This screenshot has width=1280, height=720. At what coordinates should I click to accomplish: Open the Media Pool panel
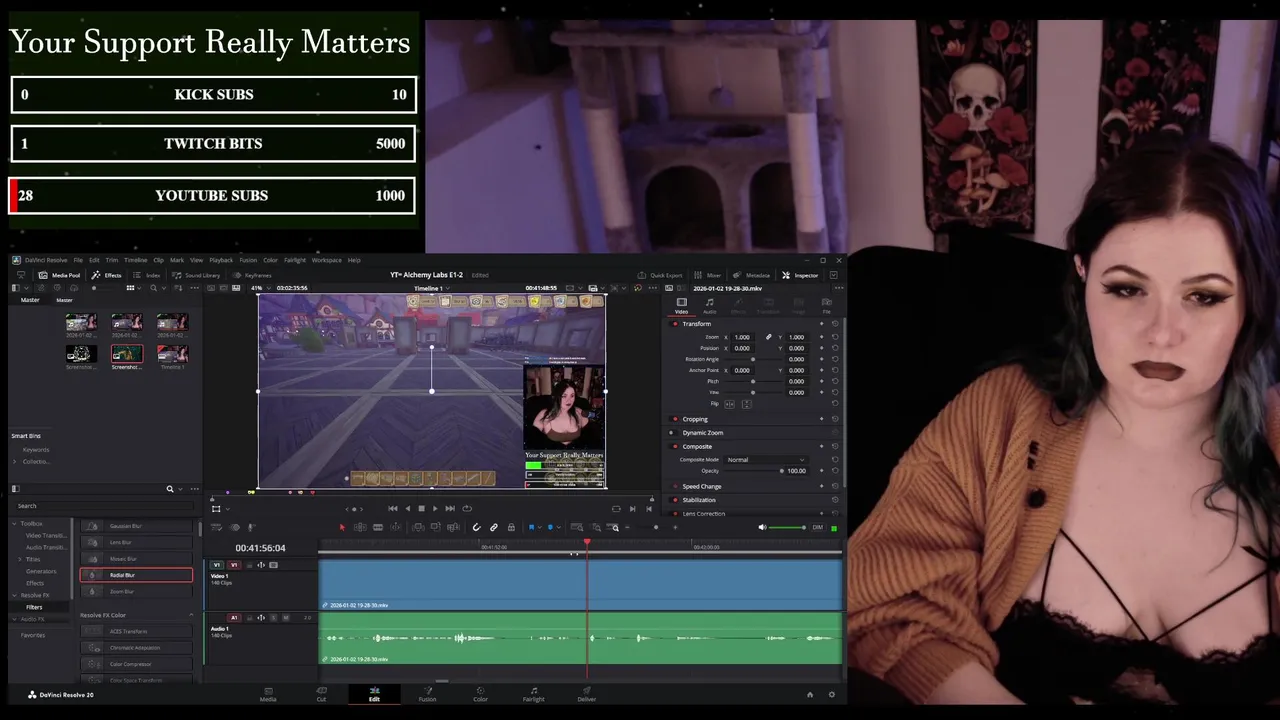[x=60, y=275]
